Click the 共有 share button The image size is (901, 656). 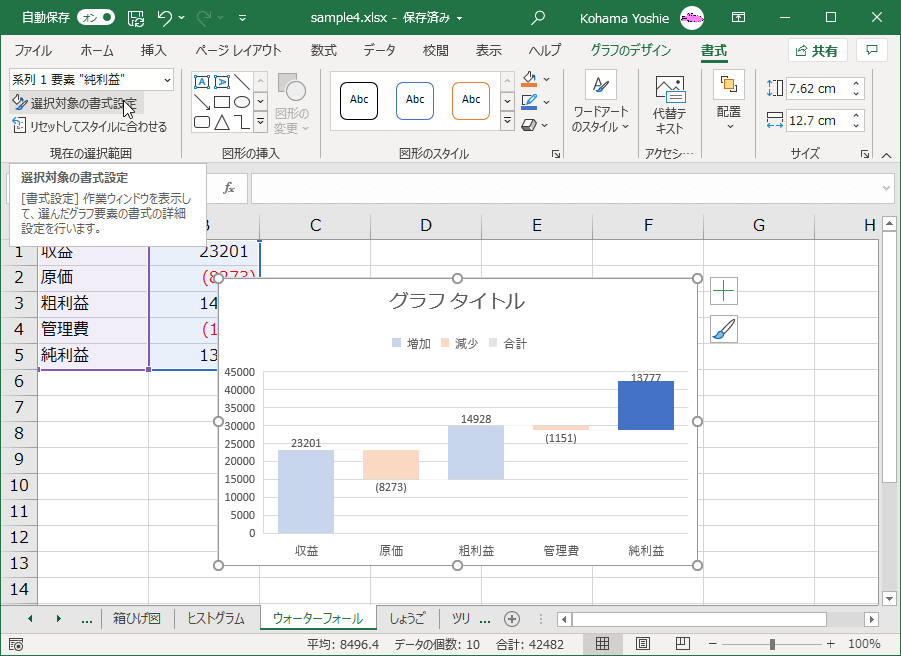pyautogui.click(x=817, y=51)
